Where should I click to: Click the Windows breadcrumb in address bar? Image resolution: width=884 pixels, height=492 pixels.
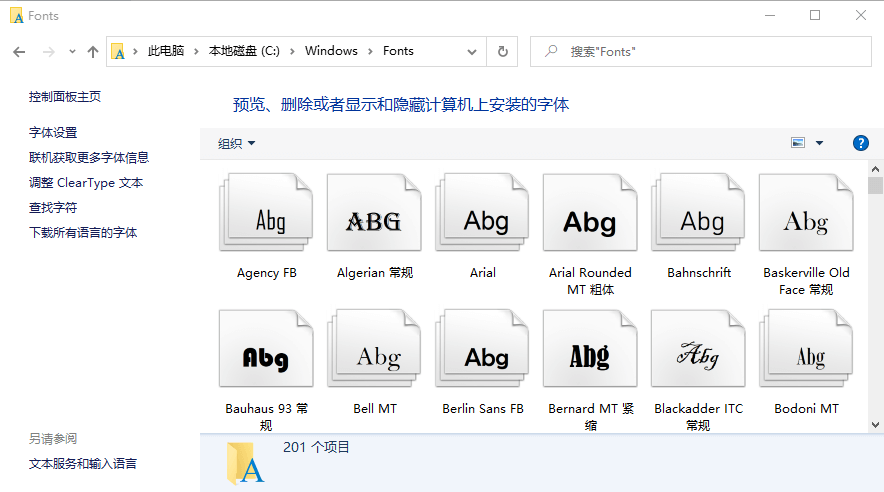coord(331,51)
